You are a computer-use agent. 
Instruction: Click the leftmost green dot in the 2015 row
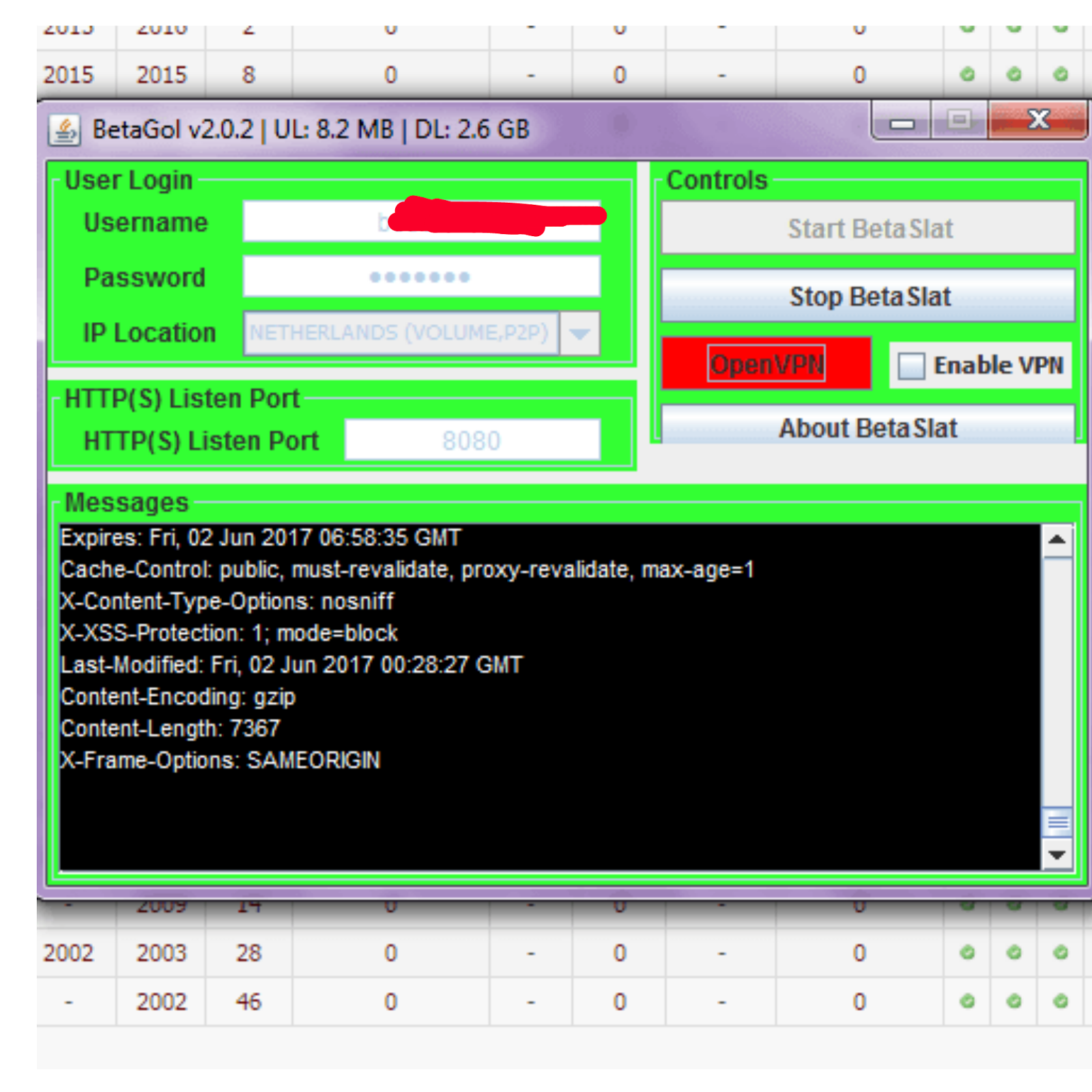(967, 74)
